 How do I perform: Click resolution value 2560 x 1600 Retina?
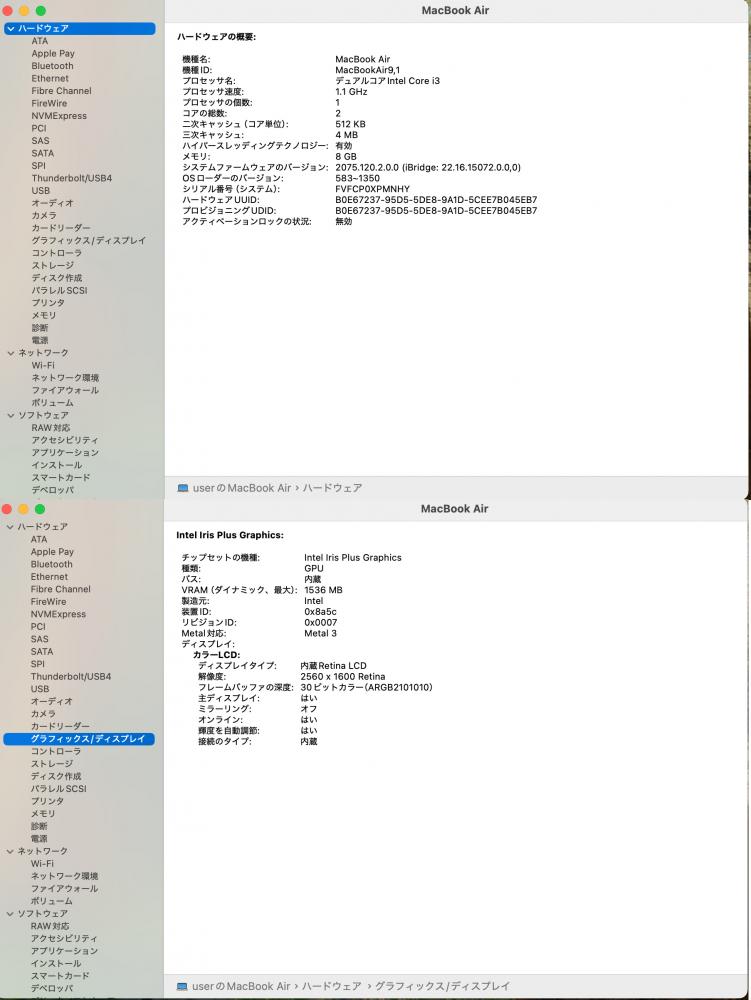343,677
